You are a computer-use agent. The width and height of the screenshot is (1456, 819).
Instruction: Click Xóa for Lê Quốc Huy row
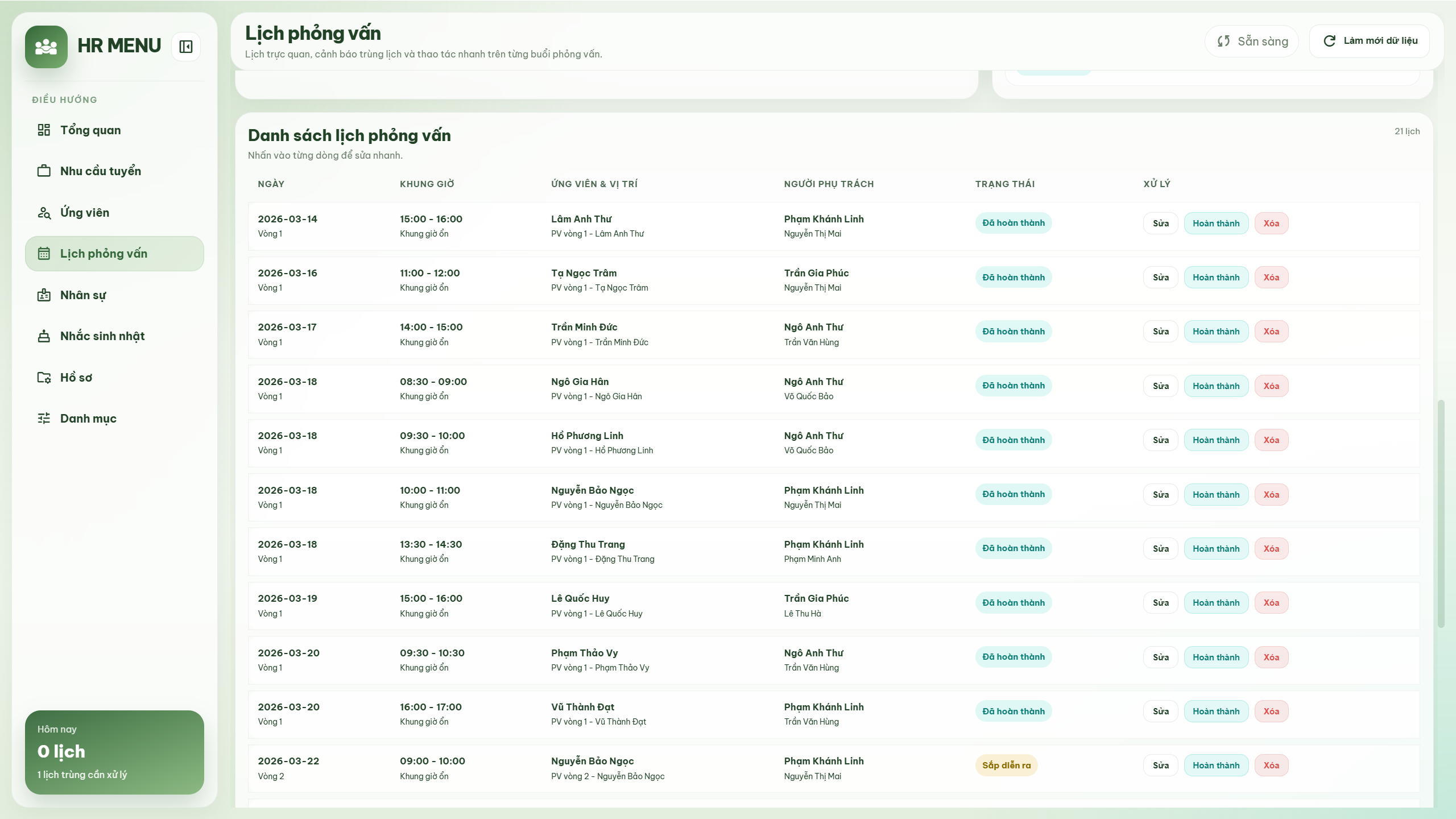point(1271,603)
